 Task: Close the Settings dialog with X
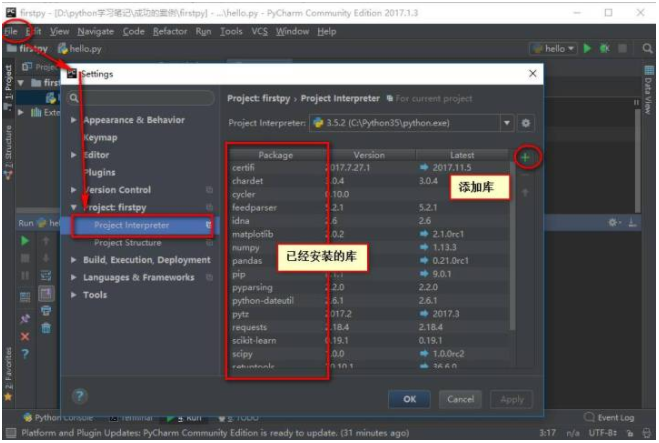pyautogui.click(x=532, y=74)
